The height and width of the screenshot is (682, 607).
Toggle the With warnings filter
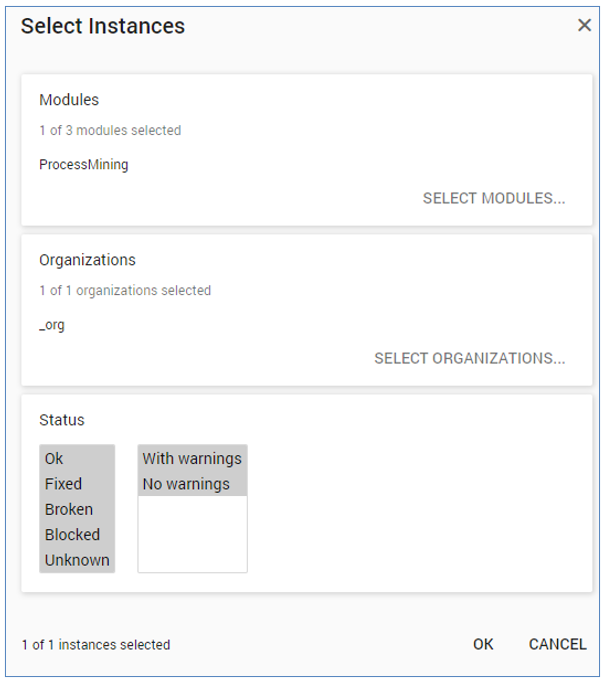(x=192, y=459)
